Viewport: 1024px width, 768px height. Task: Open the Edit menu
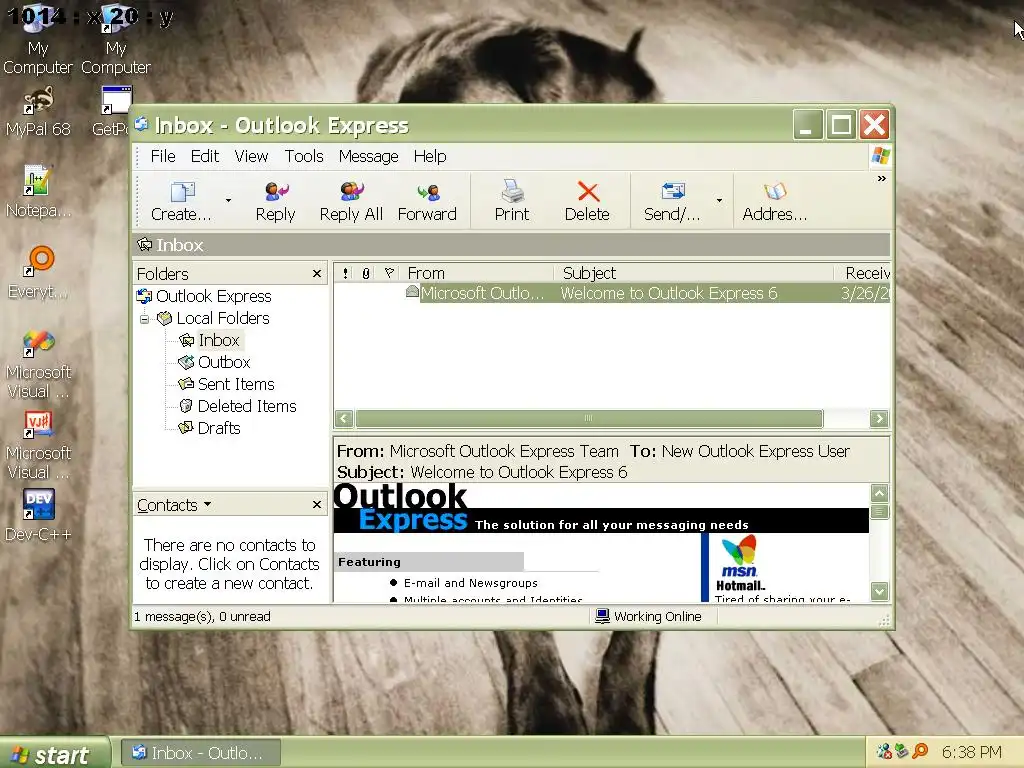204,156
